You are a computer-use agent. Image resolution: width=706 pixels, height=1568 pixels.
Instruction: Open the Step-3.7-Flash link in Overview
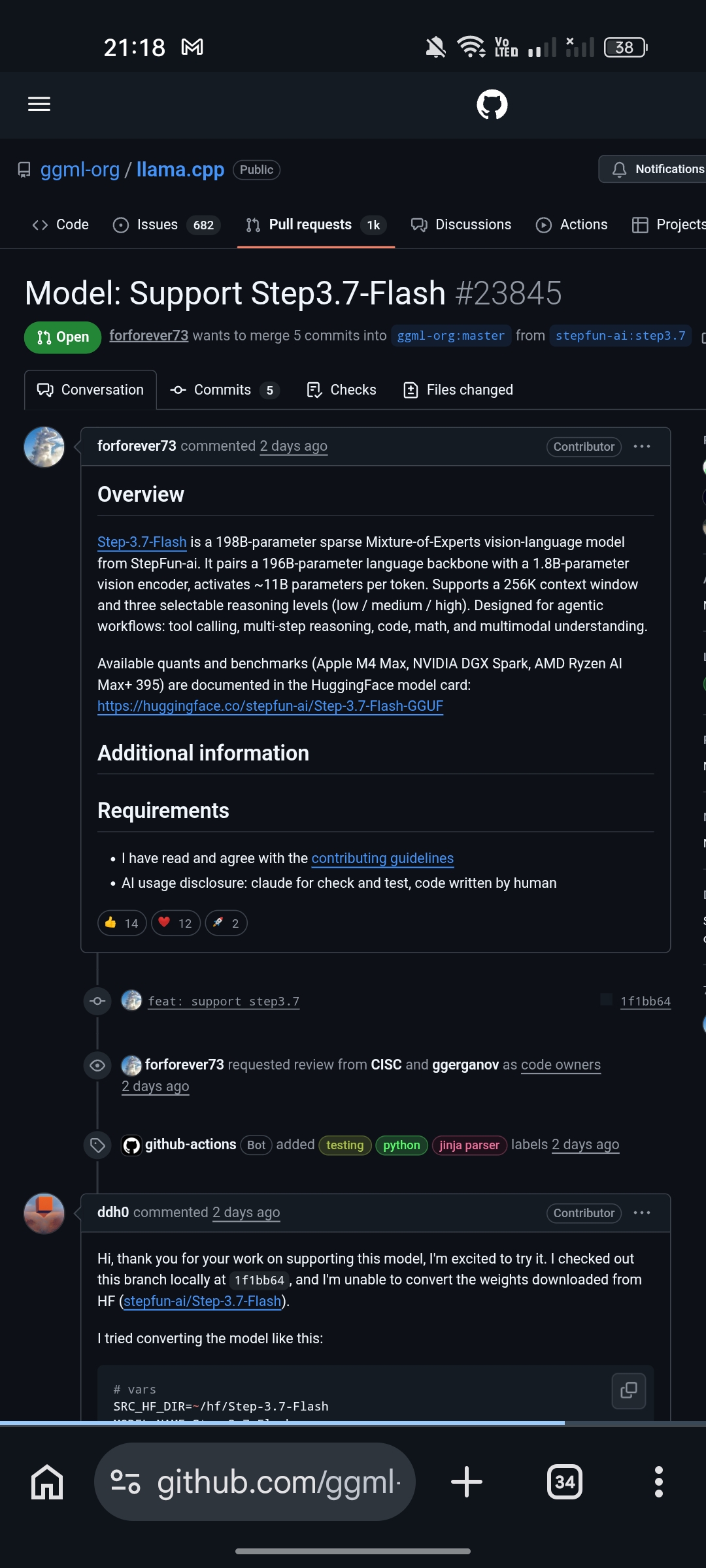(142, 542)
